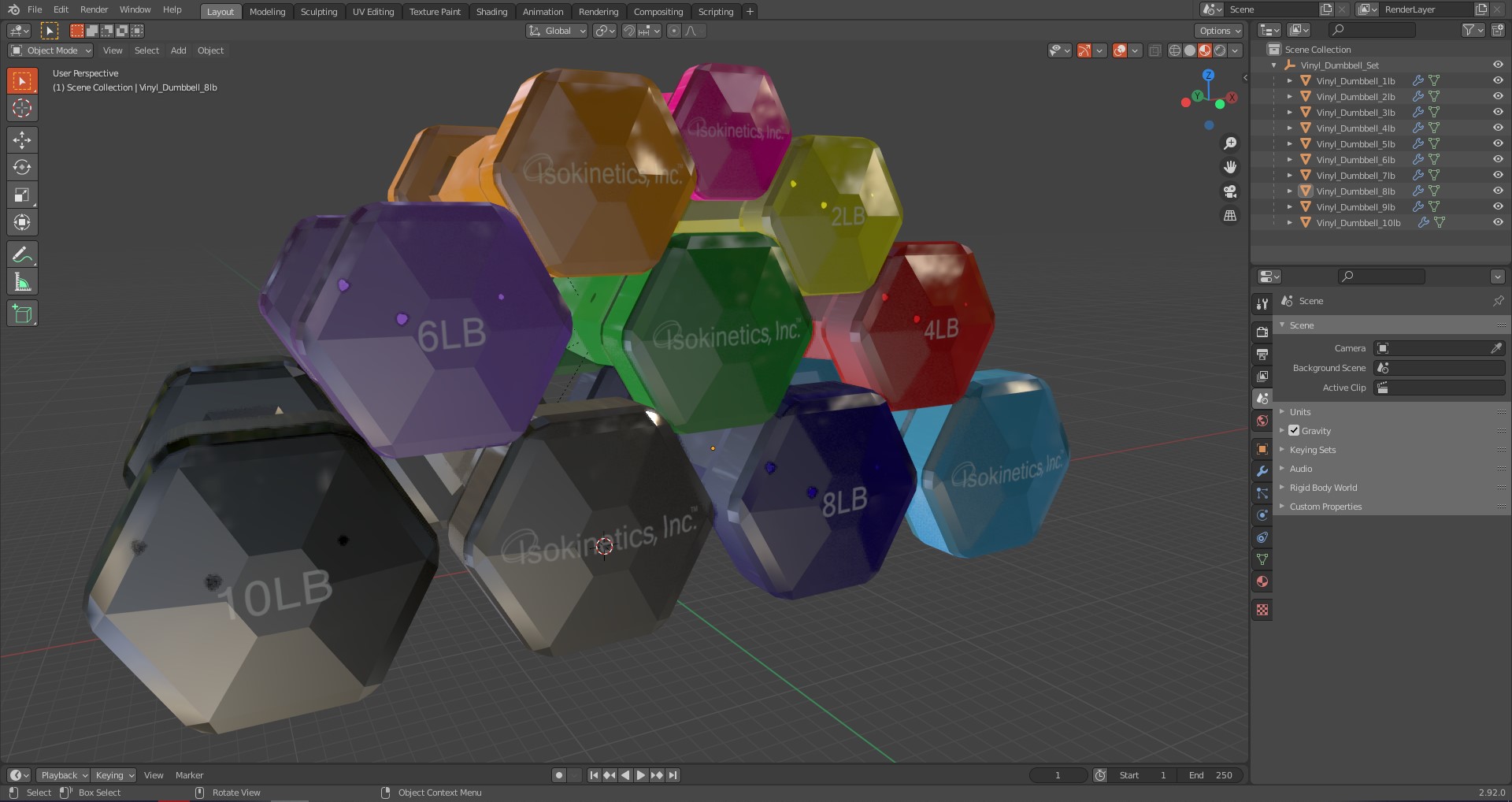This screenshot has height=802, width=1512.
Task: Toggle camera view icon in viewport
Action: point(1229,191)
